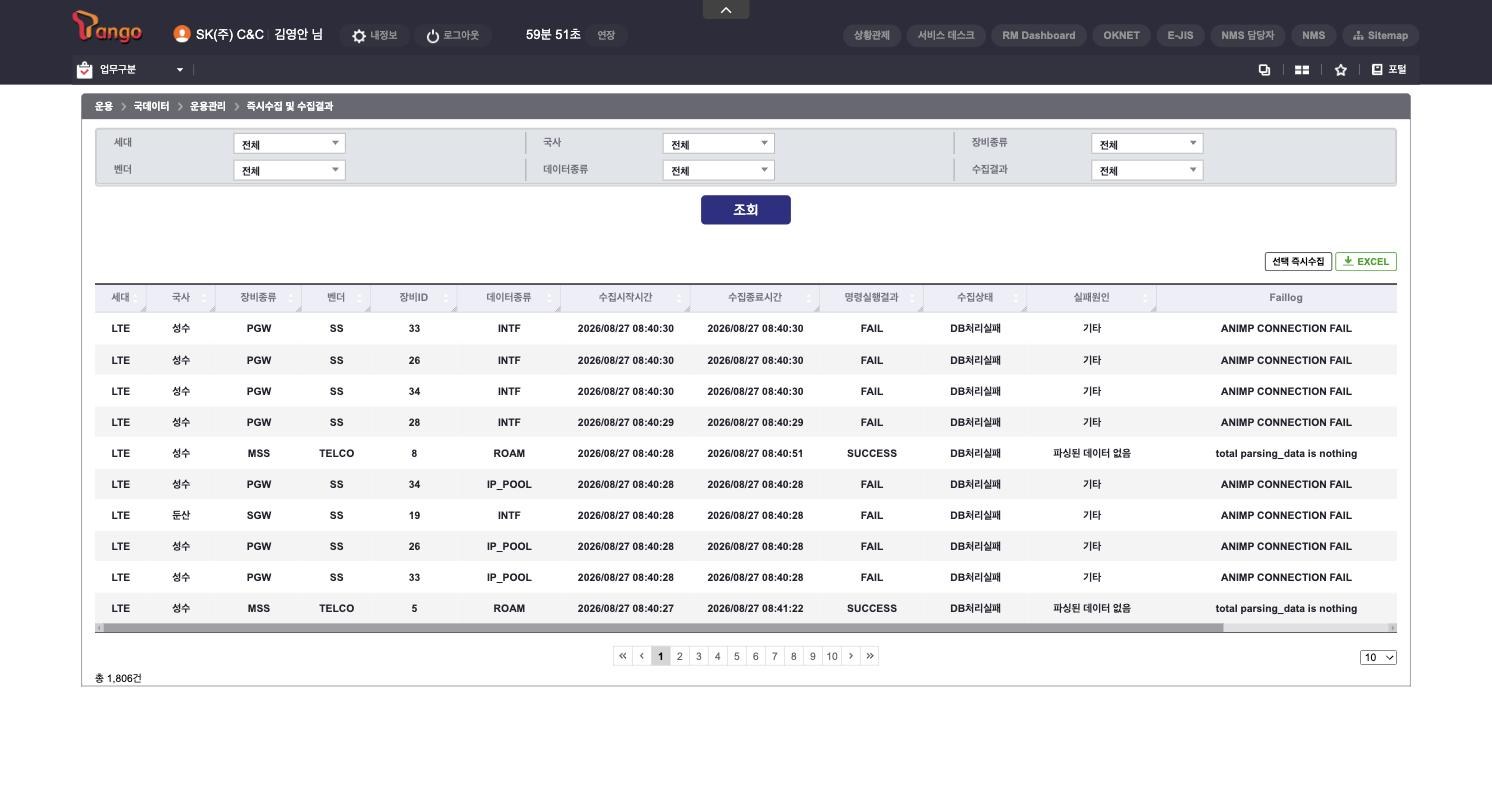Open the 상황관제 menu
This screenshot has width=1492, height=812.
click(x=872, y=36)
